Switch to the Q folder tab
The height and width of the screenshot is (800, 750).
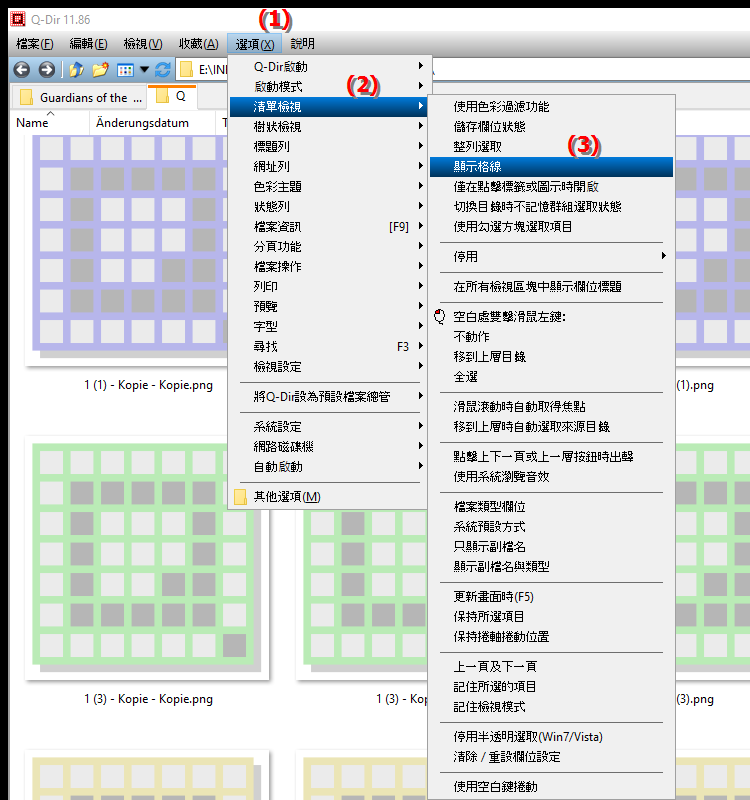172,96
